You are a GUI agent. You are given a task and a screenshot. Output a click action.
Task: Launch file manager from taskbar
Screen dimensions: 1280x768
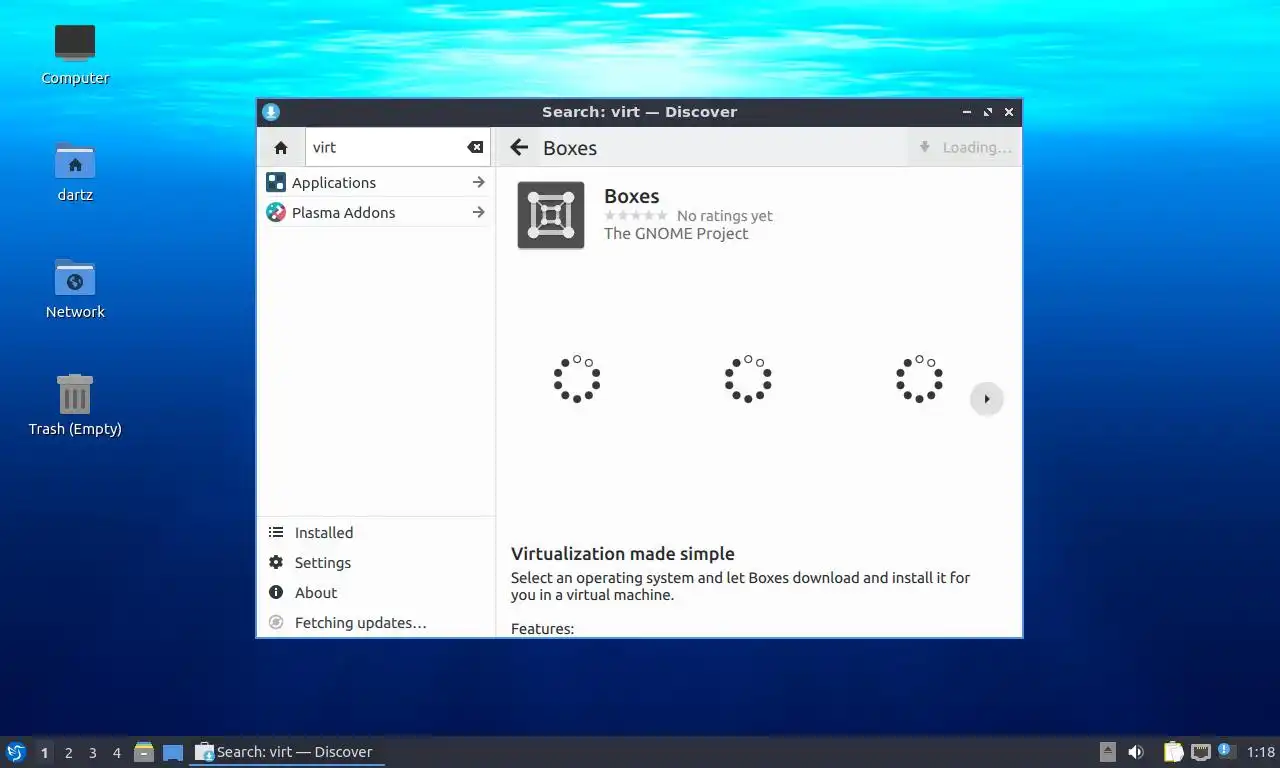pos(144,752)
